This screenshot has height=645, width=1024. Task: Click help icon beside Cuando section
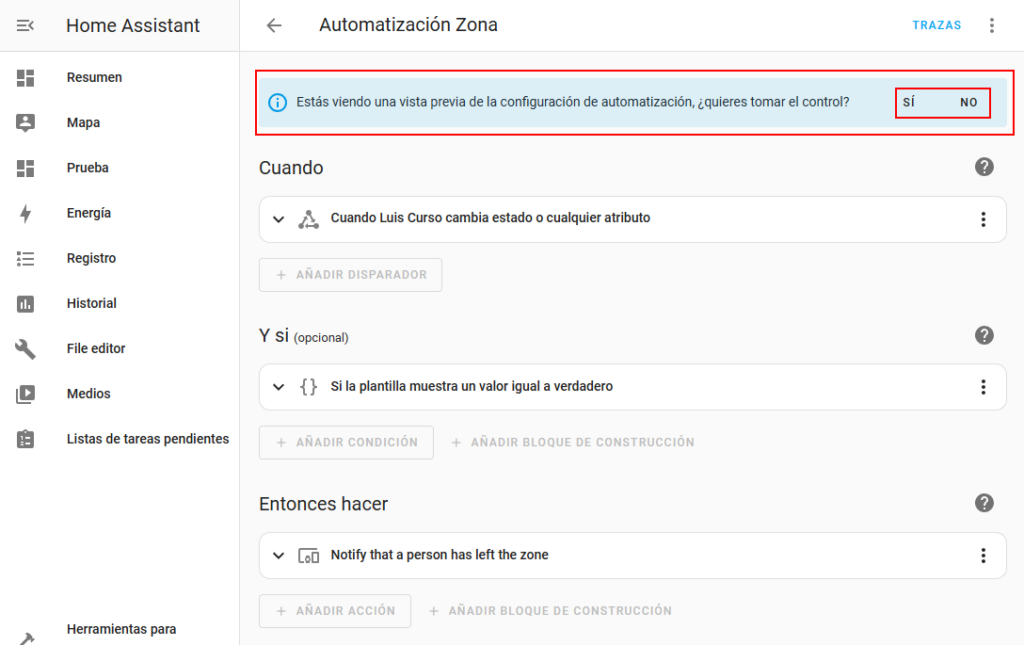pyautogui.click(x=984, y=167)
